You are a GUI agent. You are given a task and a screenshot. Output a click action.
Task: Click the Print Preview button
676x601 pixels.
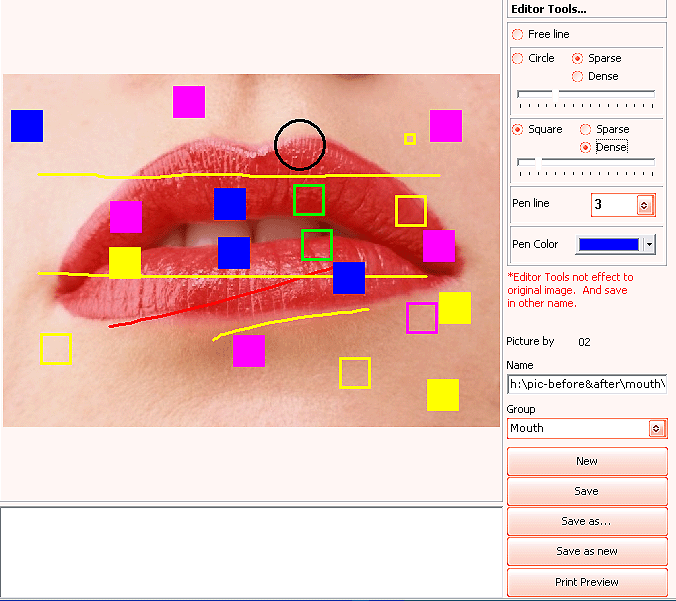click(587, 582)
